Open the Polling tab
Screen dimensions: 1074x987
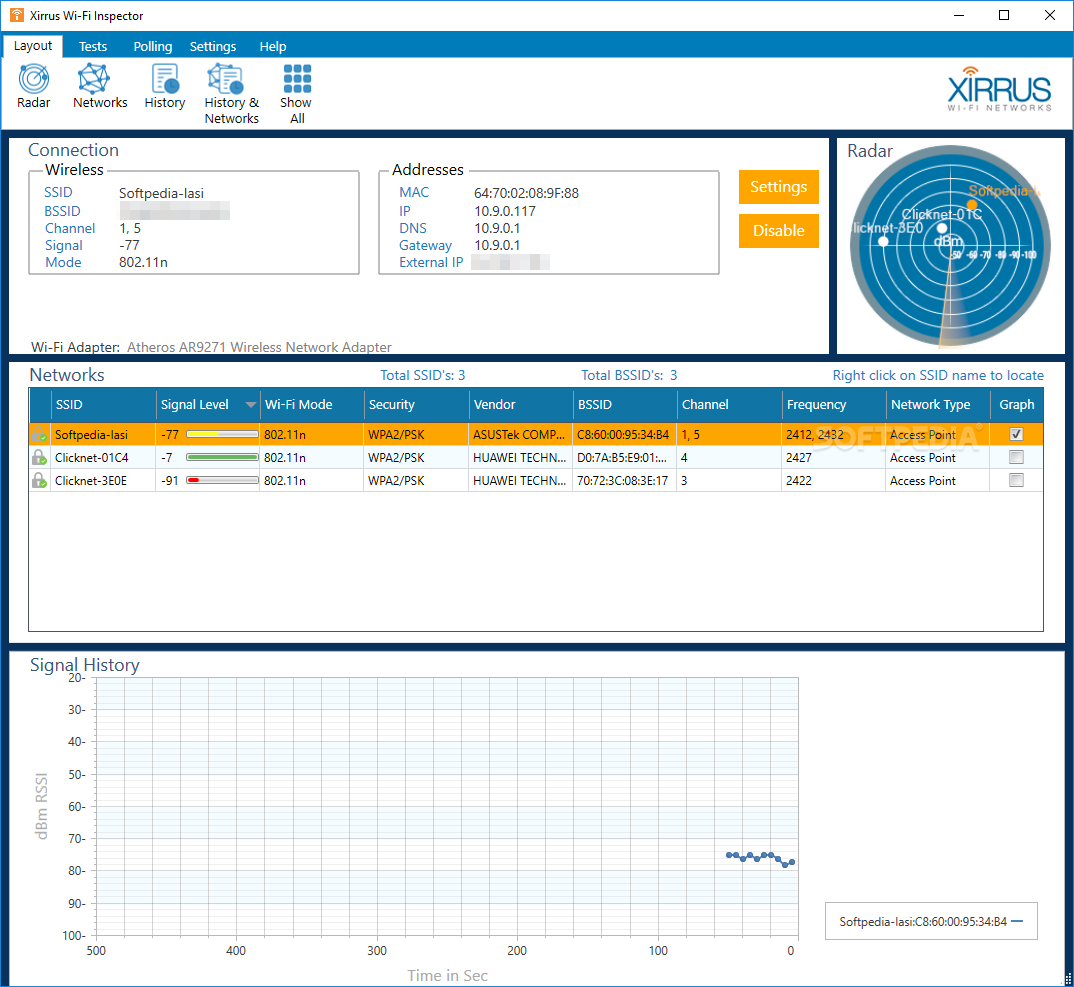(153, 47)
